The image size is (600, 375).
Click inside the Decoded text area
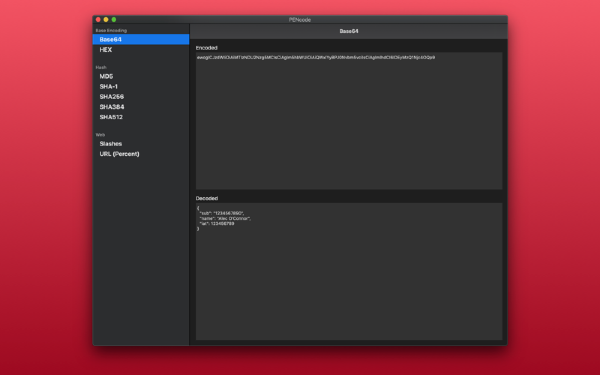[x=349, y=271]
